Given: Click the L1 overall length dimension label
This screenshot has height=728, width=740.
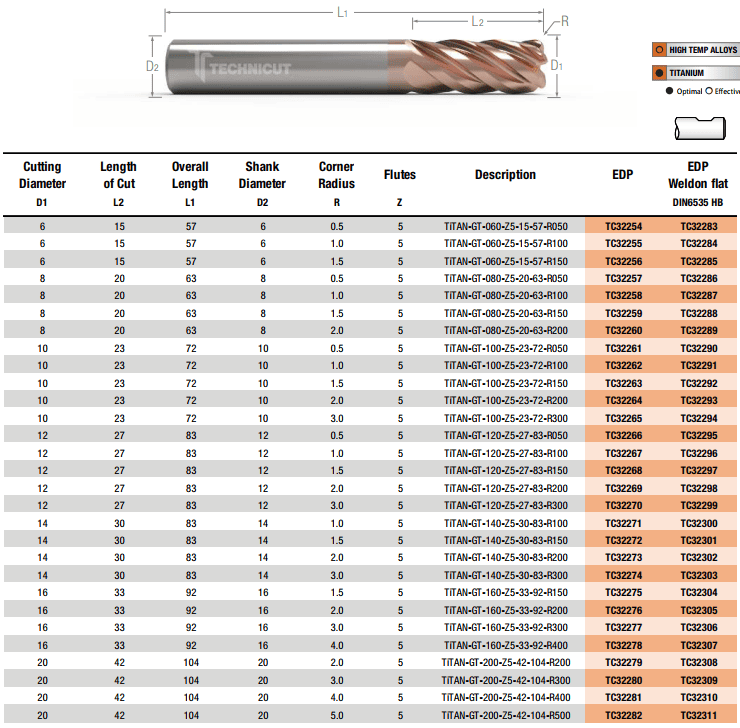Looking at the screenshot, I should [x=343, y=13].
